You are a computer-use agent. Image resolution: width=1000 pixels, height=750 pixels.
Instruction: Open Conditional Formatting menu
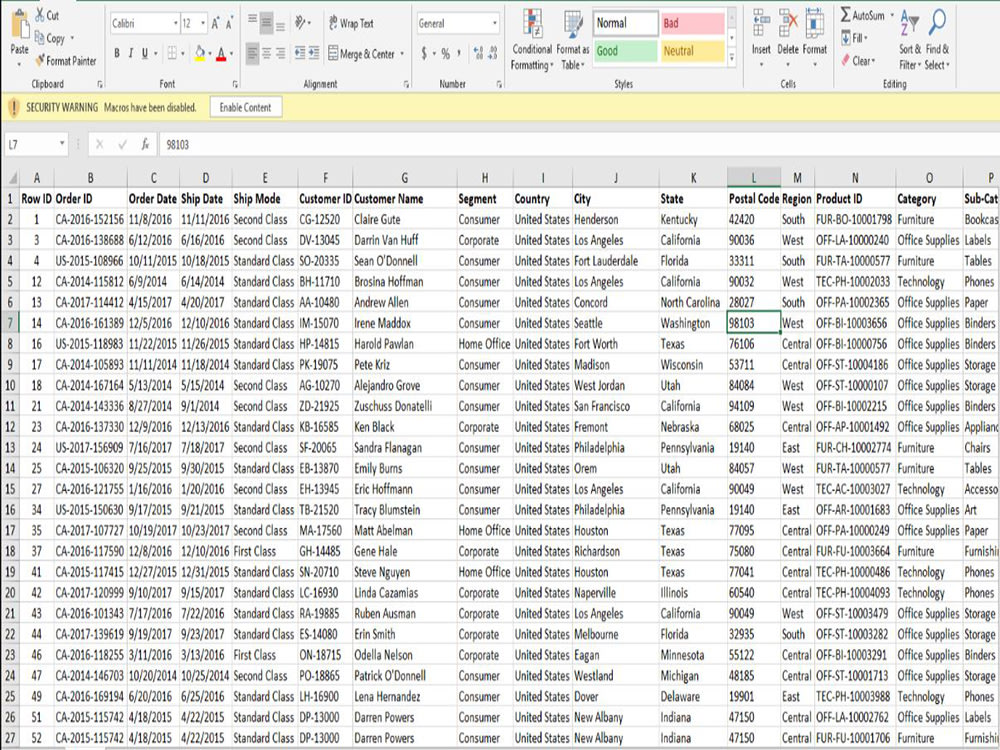(532, 40)
